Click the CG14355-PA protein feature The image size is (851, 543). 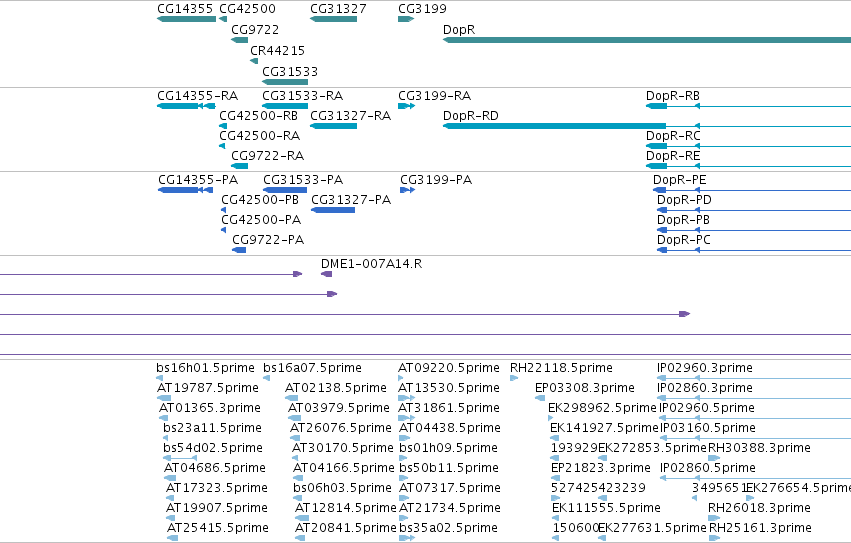tap(186, 190)
